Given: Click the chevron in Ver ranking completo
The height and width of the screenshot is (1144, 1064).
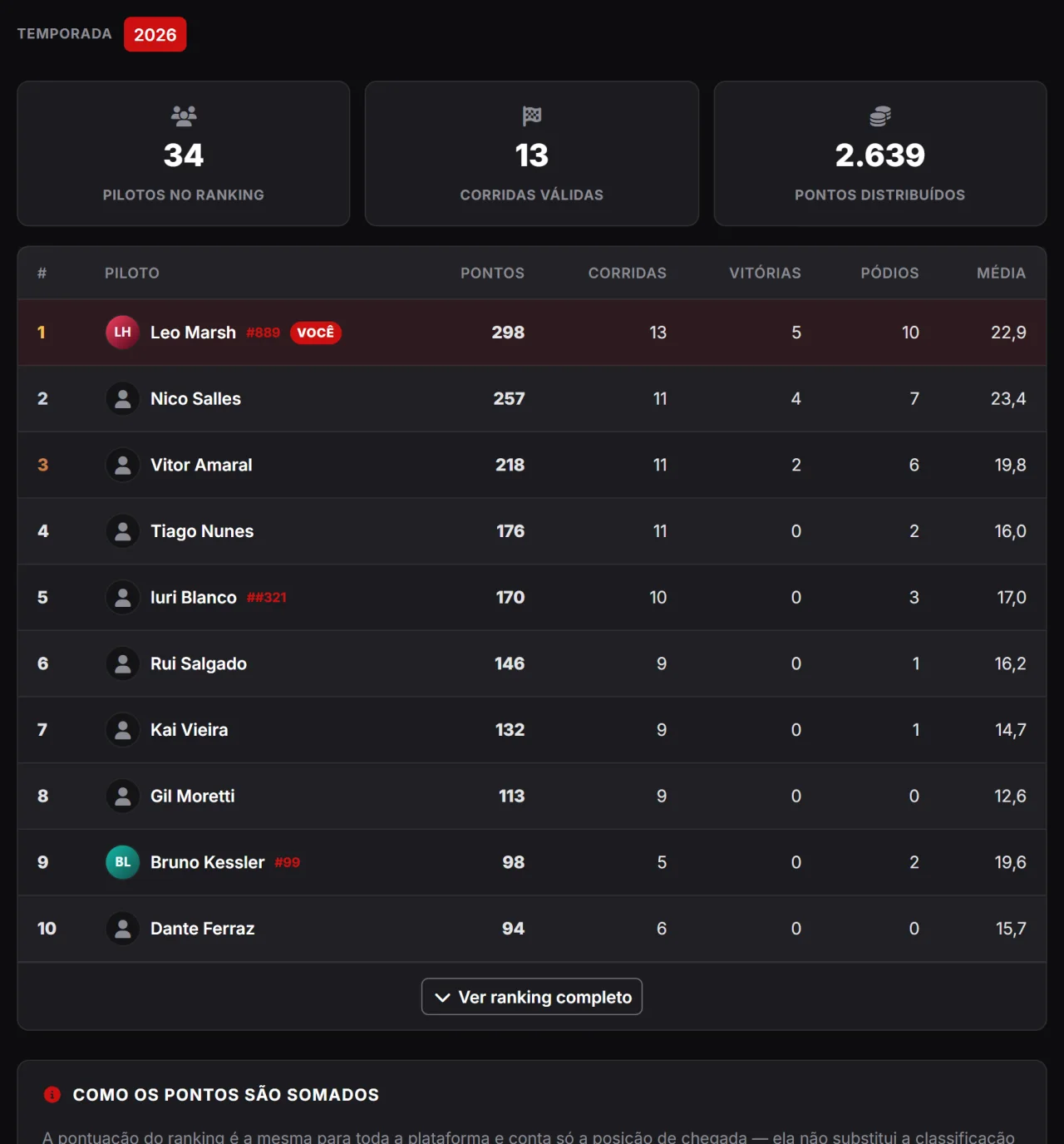Looking at the screenshot, I should coord(442,998).
